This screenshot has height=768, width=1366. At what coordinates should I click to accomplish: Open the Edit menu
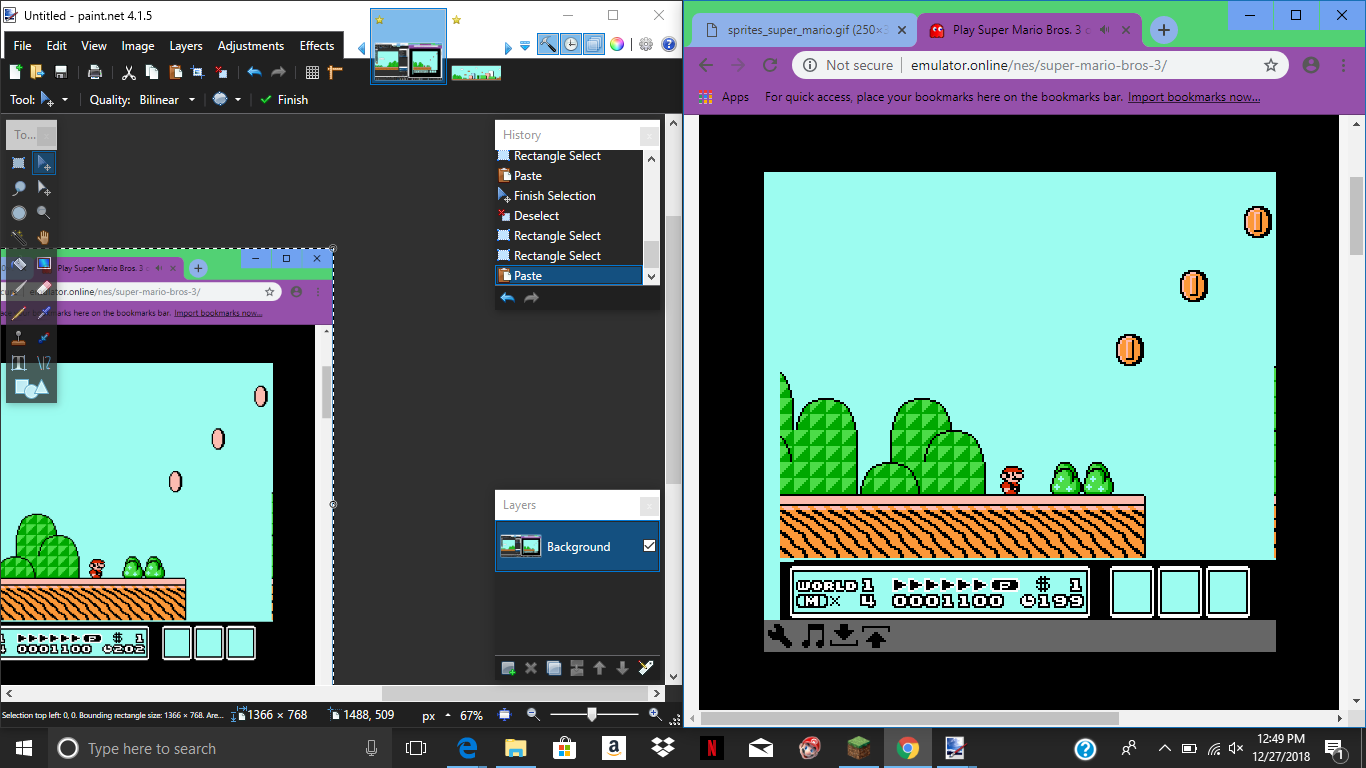(57, 46)
